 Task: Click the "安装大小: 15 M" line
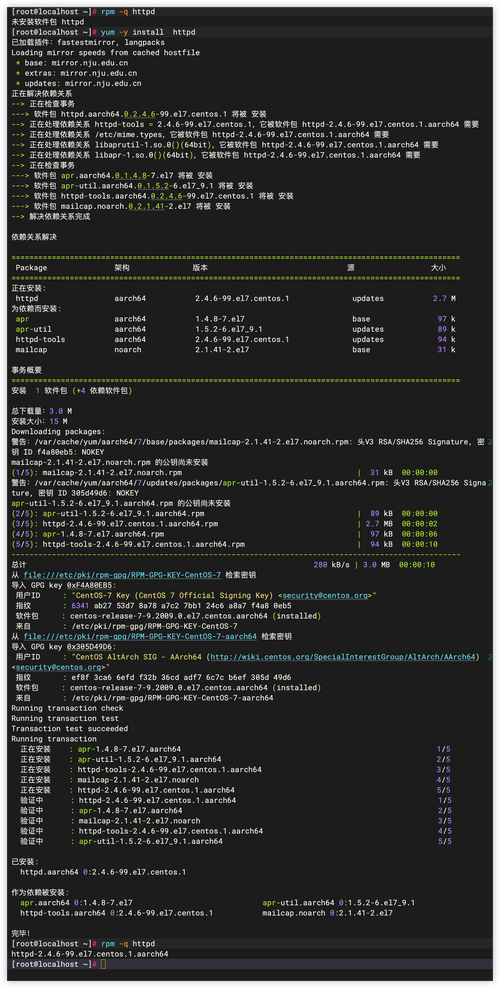(x=40, y=421)
